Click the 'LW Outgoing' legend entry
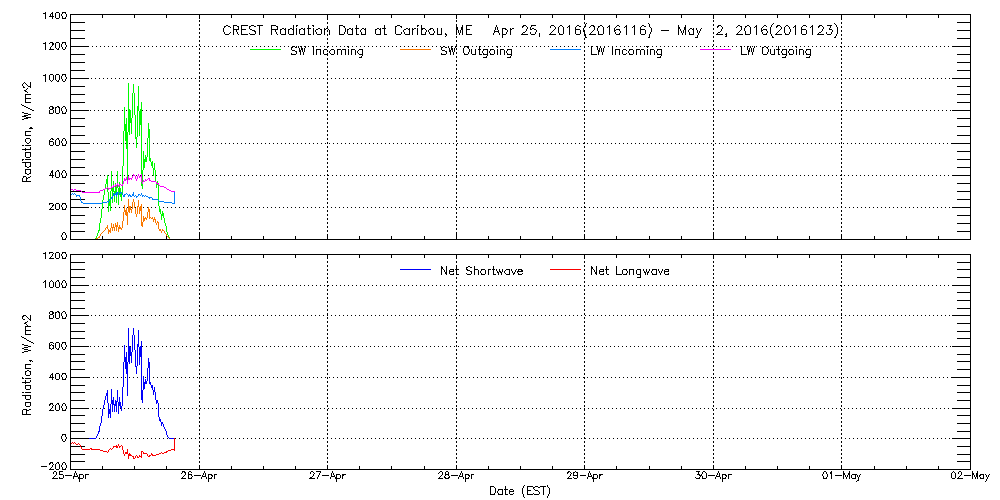The image size is (1000, 500). coord(775,51)
